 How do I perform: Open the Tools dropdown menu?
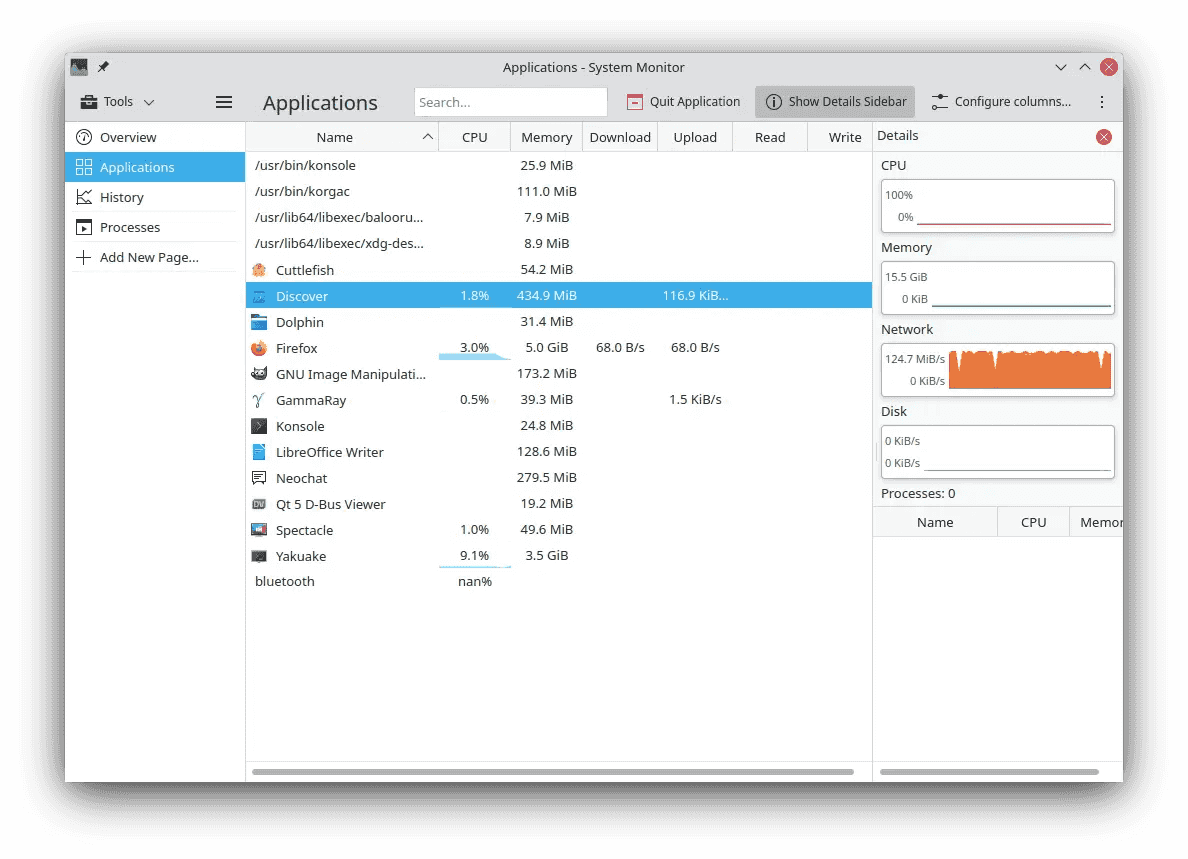(x=116, y=101)
